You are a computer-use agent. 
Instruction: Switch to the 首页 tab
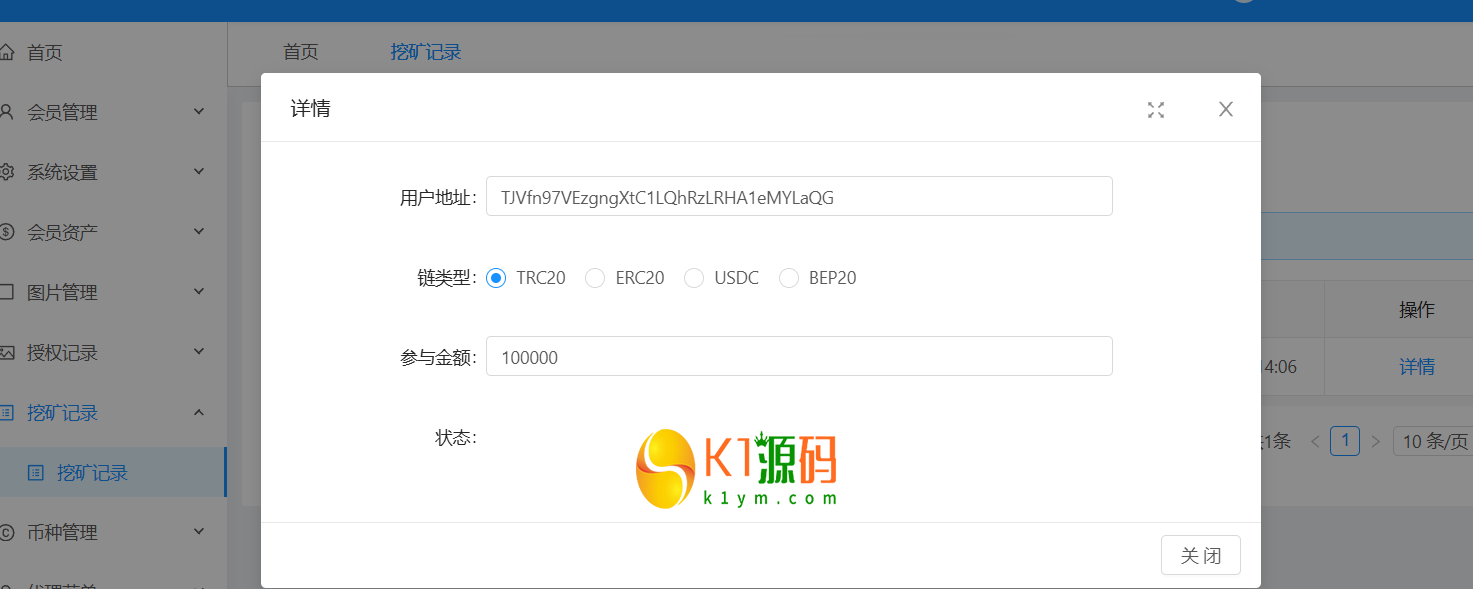coord(301,52)
